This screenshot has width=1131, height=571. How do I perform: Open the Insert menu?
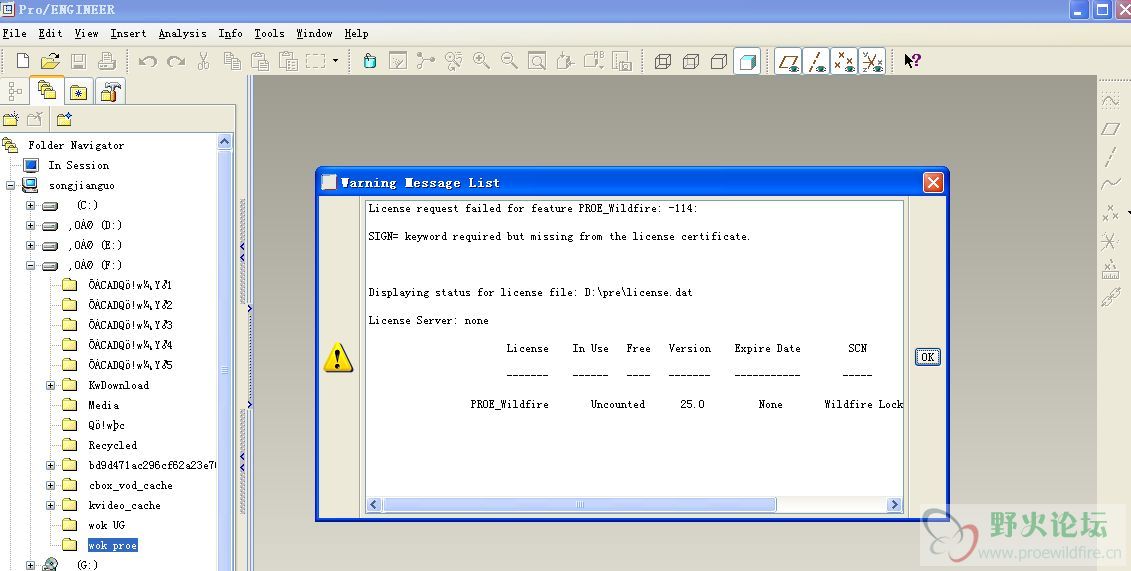(x=128, y=33)
